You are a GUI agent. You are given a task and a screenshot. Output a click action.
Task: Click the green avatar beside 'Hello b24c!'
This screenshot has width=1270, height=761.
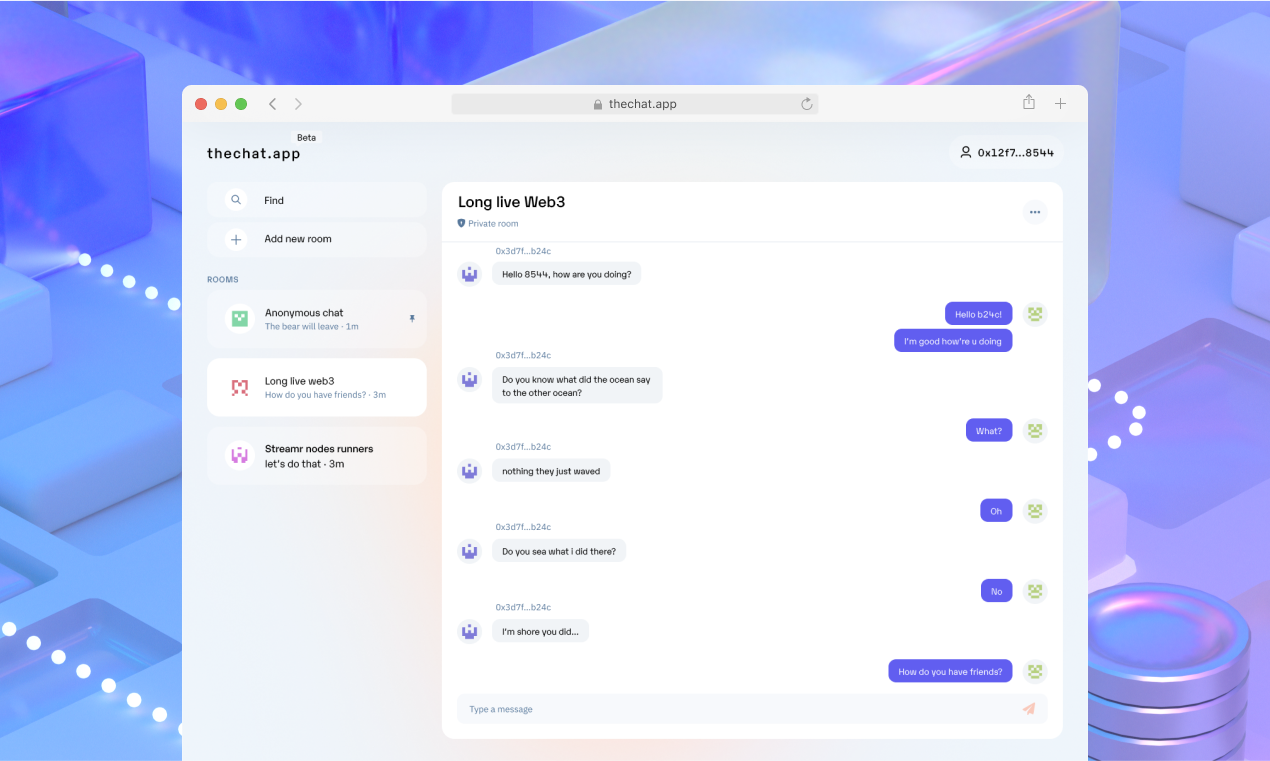coord(1036,314)
